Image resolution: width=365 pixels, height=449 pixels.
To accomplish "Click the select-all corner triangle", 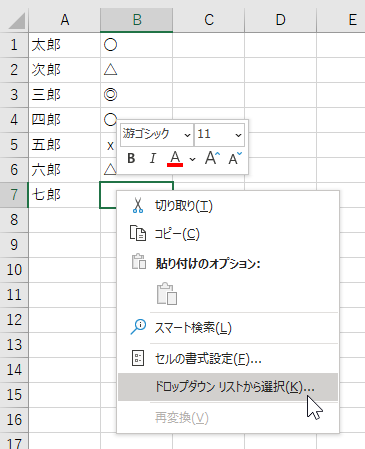I will pos(16,21).
